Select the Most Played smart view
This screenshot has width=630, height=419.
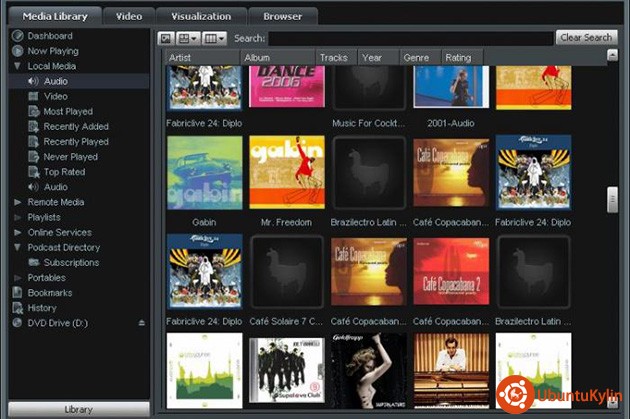click(x=68, y=112)
